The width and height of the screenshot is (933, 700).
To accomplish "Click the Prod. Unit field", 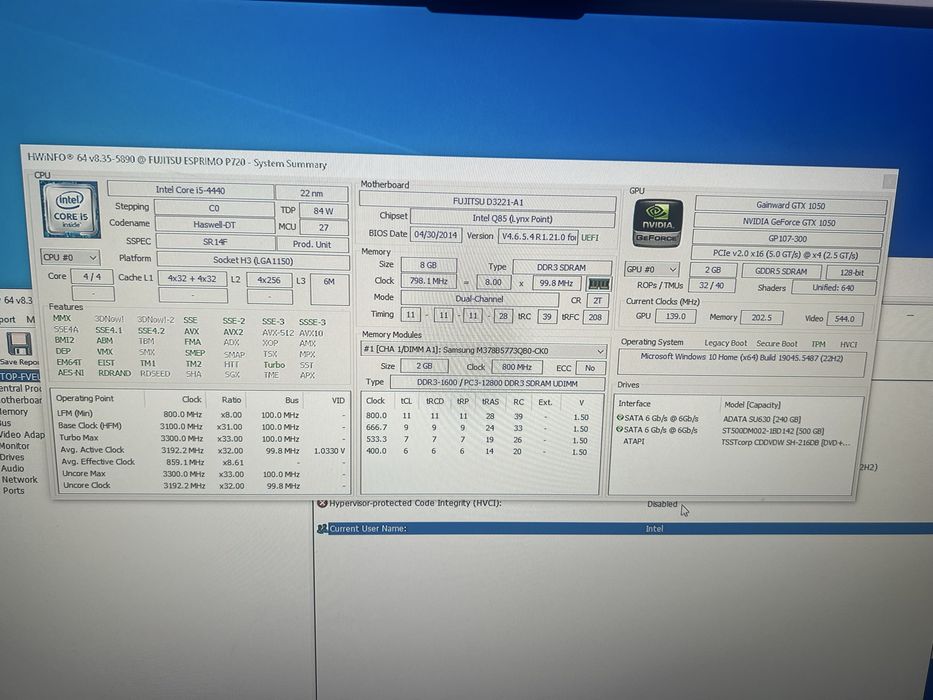I will (x=312, y=244).
